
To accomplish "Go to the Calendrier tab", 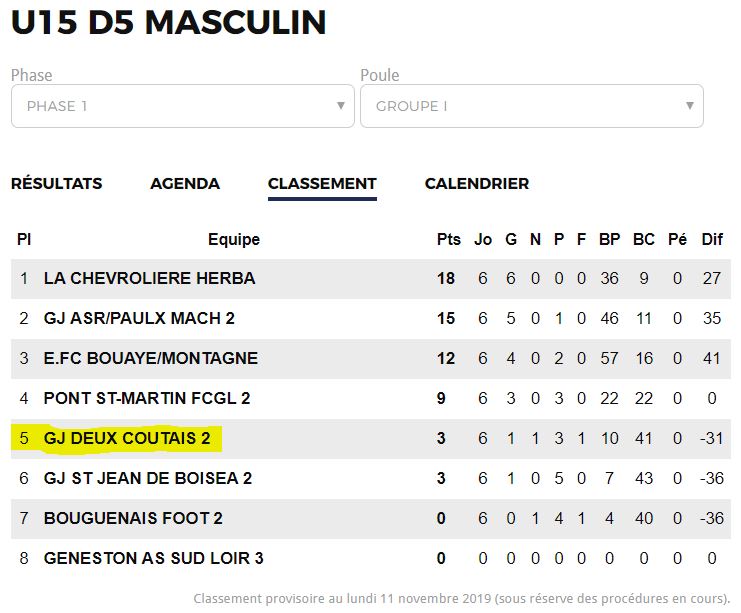I will 477,184.
